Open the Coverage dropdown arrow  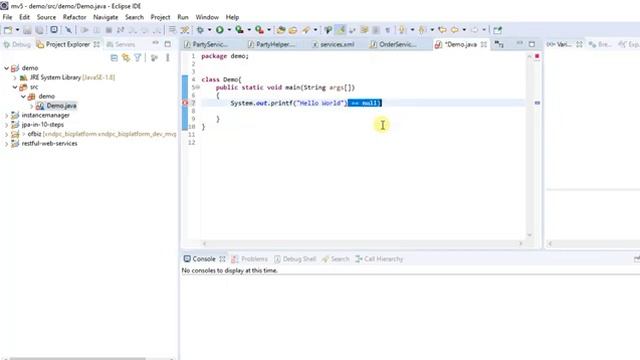point(249,30)
